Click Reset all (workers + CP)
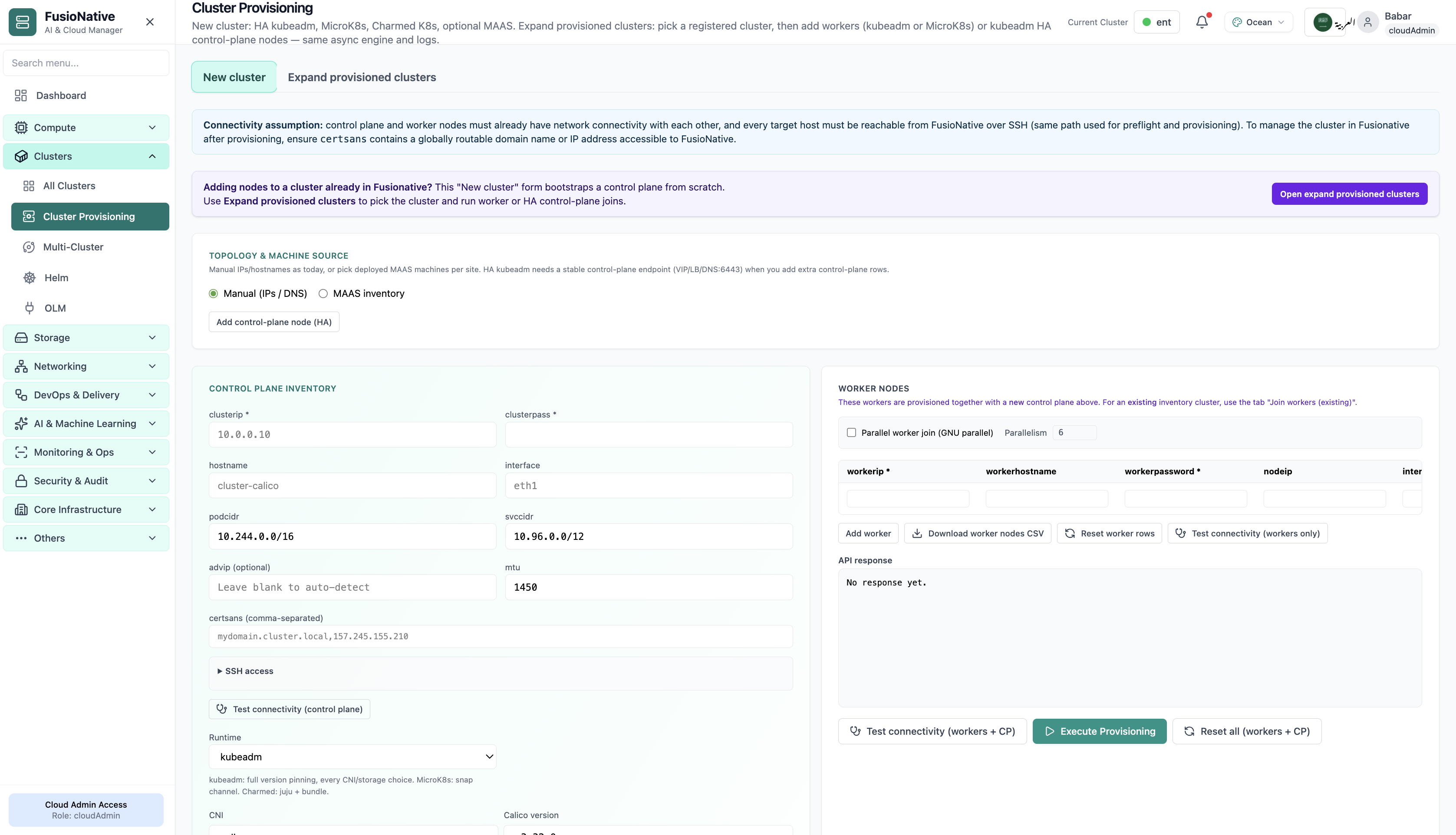The width and height of the screenshot is (1456, 835). (x=1247, y=731)
